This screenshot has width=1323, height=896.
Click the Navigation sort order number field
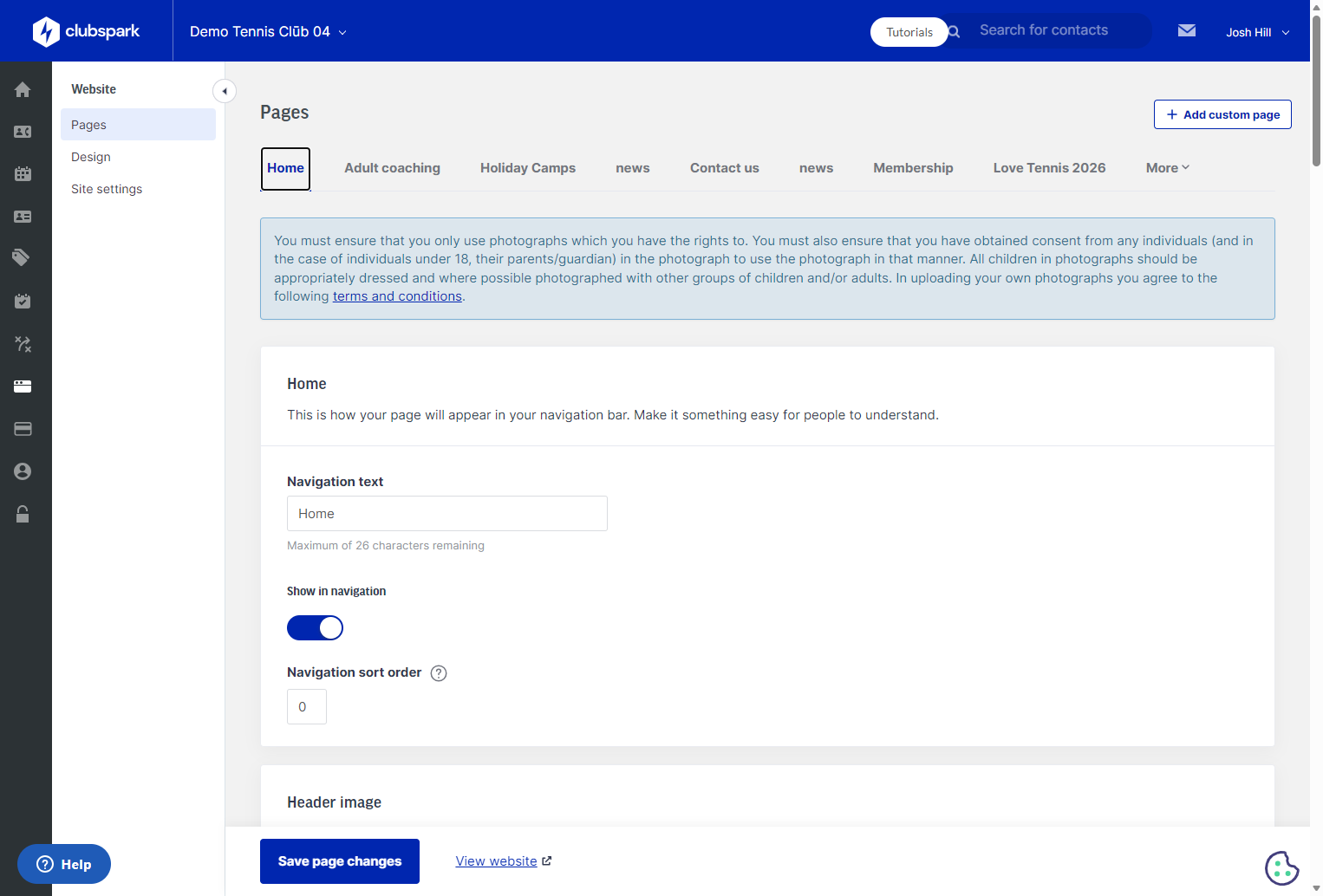[x=307, y=707]
